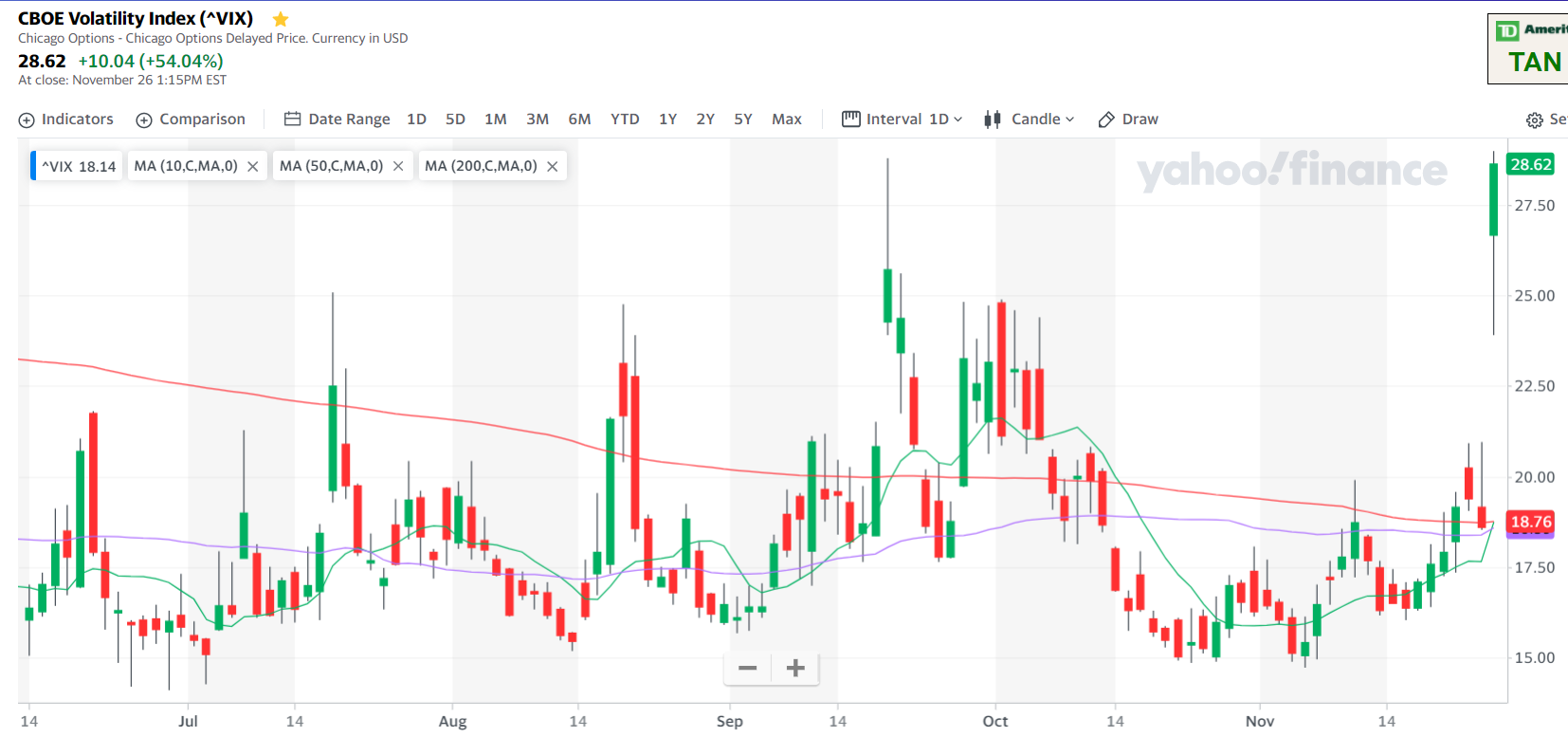Screen dimensions: 1568x737
Task: Remove the MA (200,C,MA,0) indicator
Action: [x=553, y=167]
